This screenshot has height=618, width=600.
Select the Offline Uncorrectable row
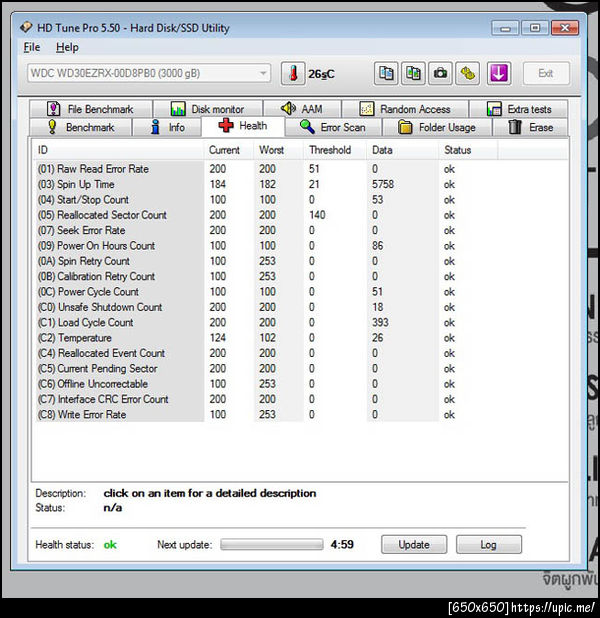pyautogui.click(x=266, y=384)
